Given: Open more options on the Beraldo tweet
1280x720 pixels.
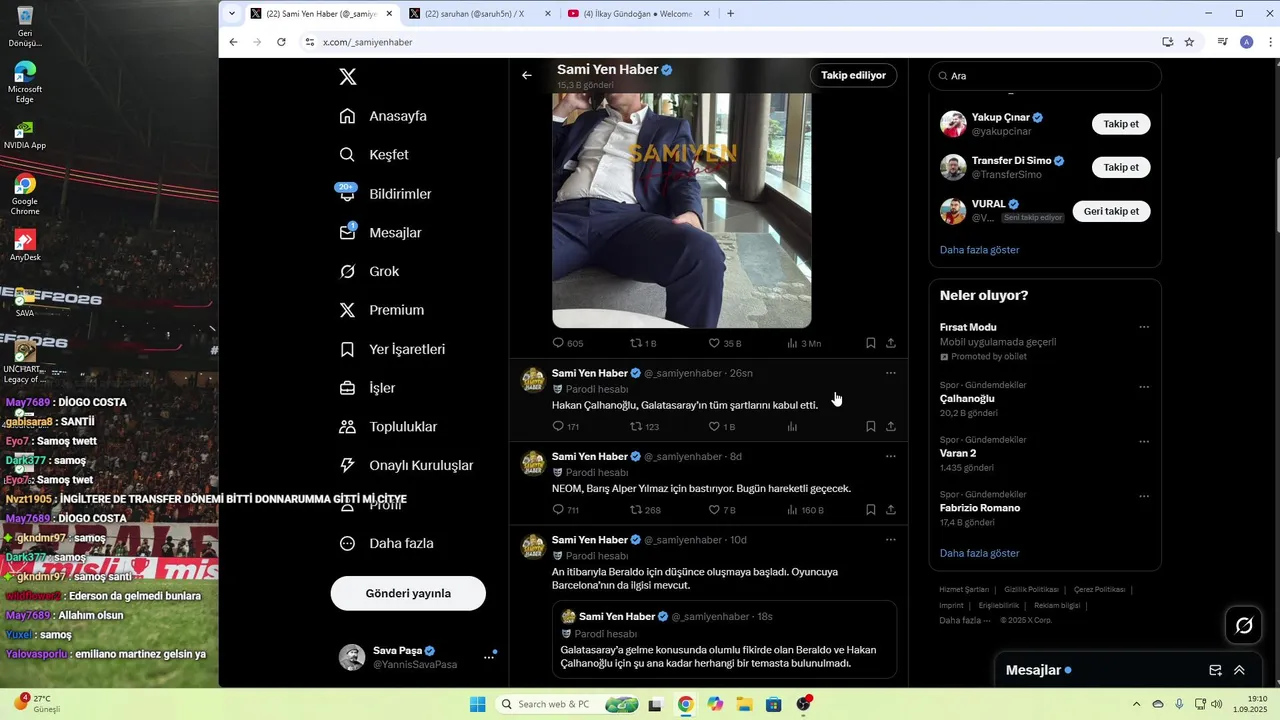Looking at the screenshot, I should pos(891,540).
